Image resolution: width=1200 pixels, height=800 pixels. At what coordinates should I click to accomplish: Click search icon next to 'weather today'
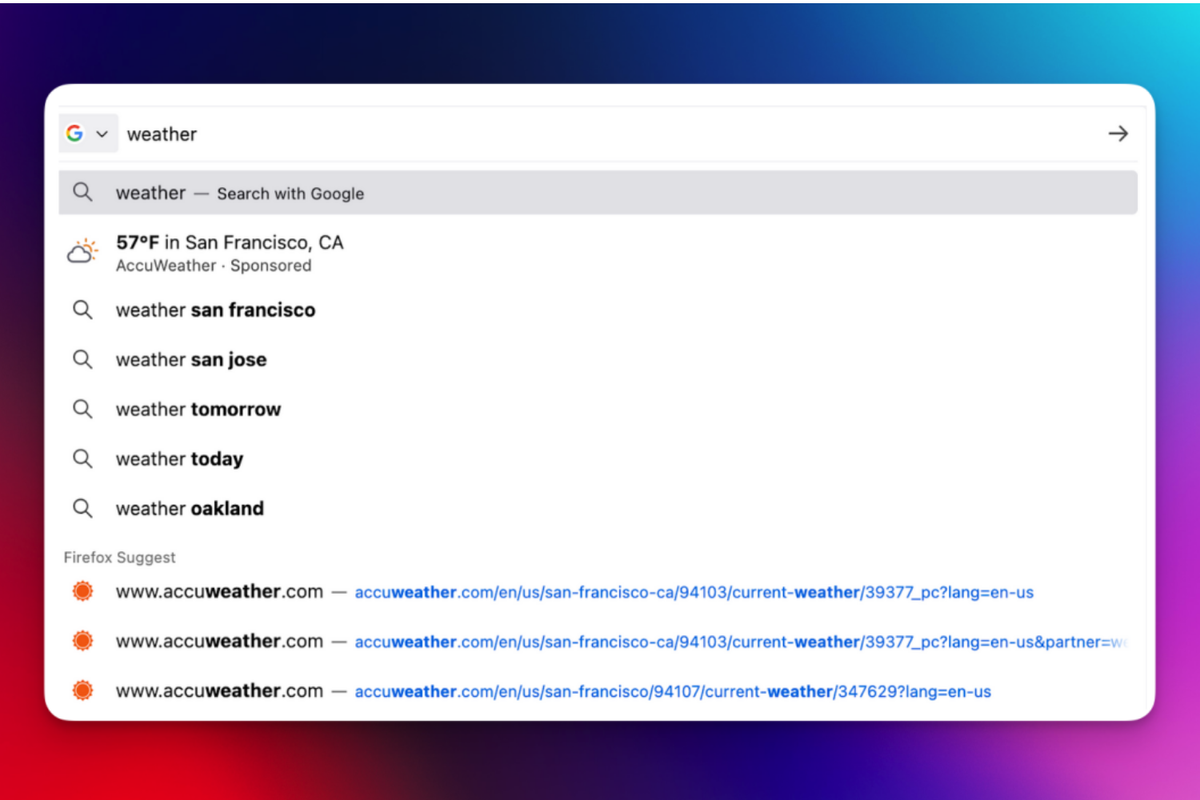click(x=83, y=459)
